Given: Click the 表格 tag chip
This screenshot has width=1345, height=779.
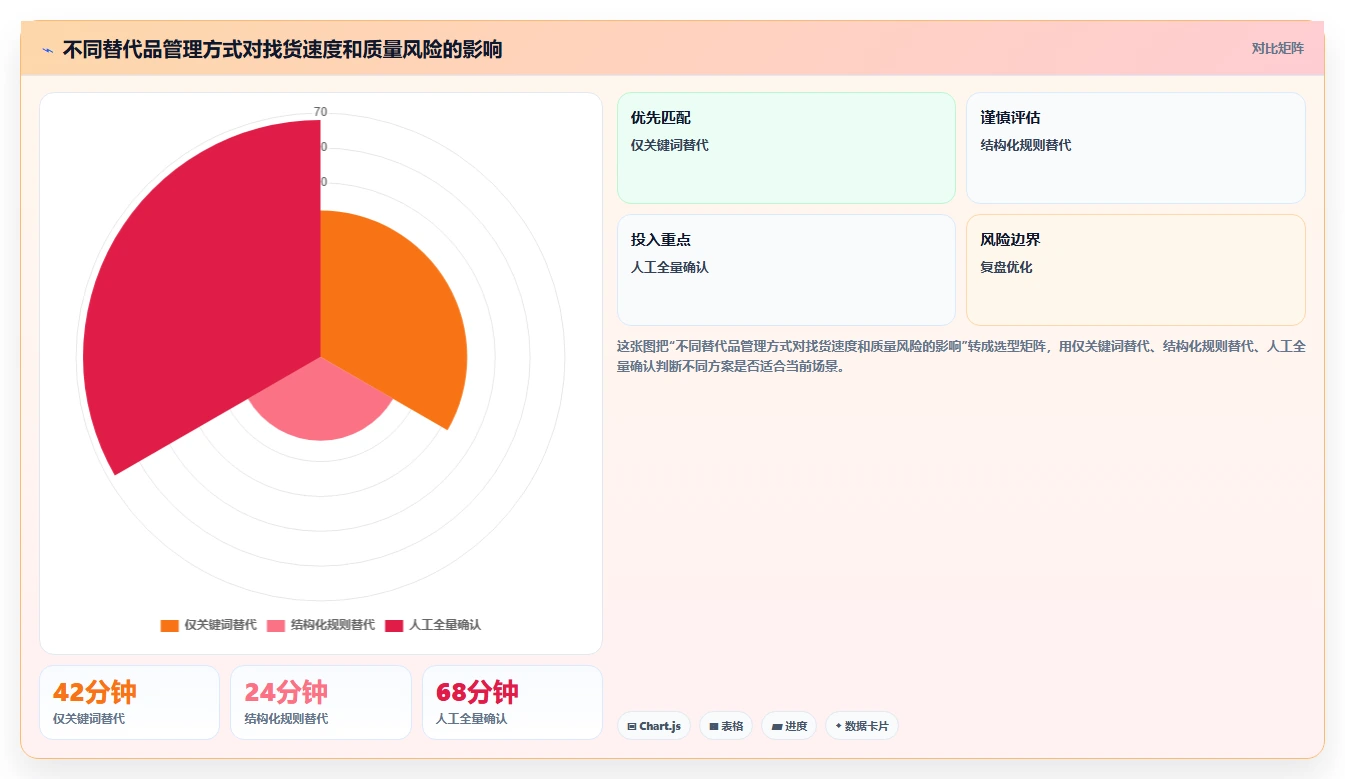Looking at the screenshot, I should [726, 726].
